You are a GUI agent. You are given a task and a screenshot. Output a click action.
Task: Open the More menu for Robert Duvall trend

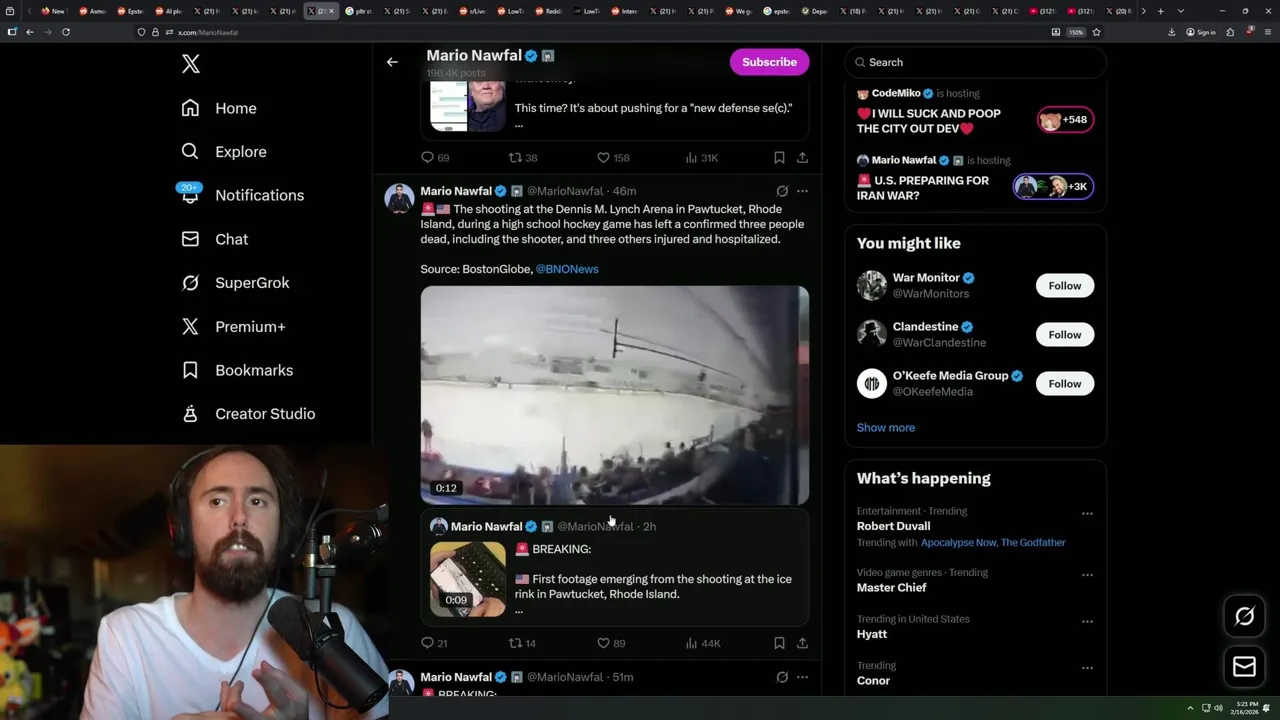coord(1087,514)
